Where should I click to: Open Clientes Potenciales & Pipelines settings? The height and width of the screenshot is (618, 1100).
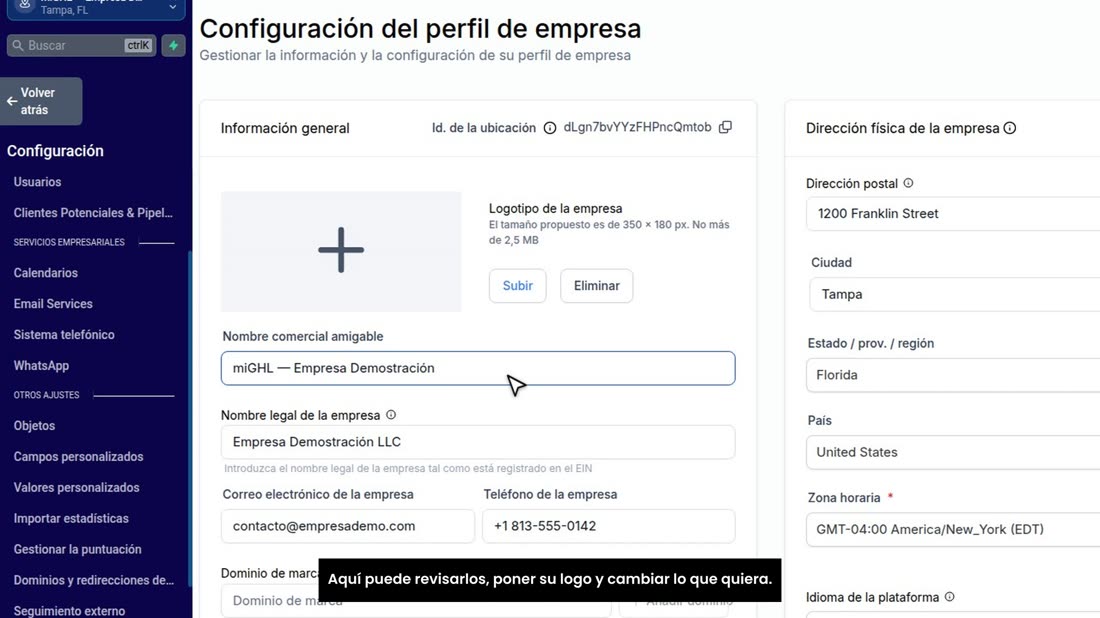point(93,213)
